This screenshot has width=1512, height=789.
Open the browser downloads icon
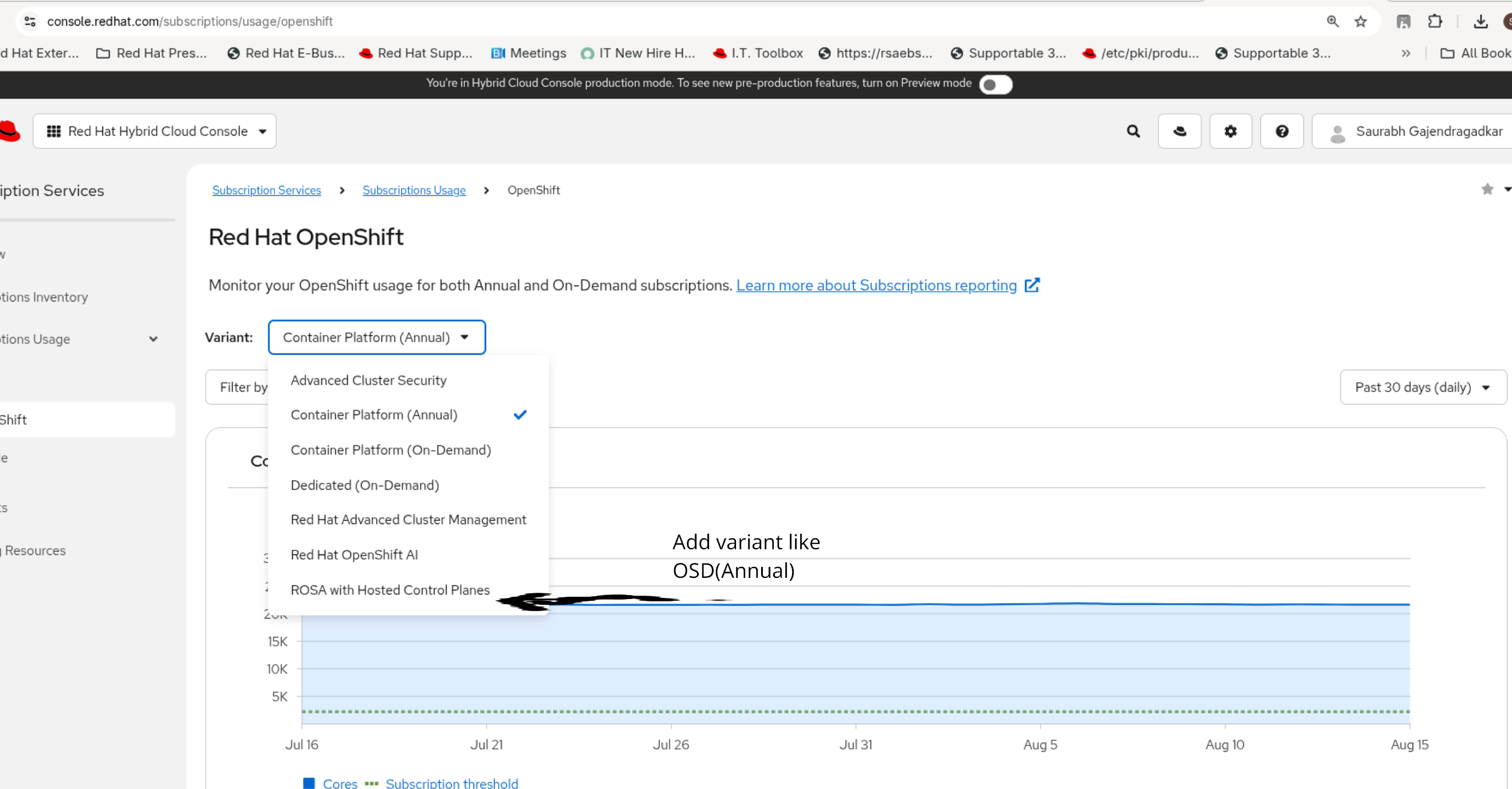1481,22
